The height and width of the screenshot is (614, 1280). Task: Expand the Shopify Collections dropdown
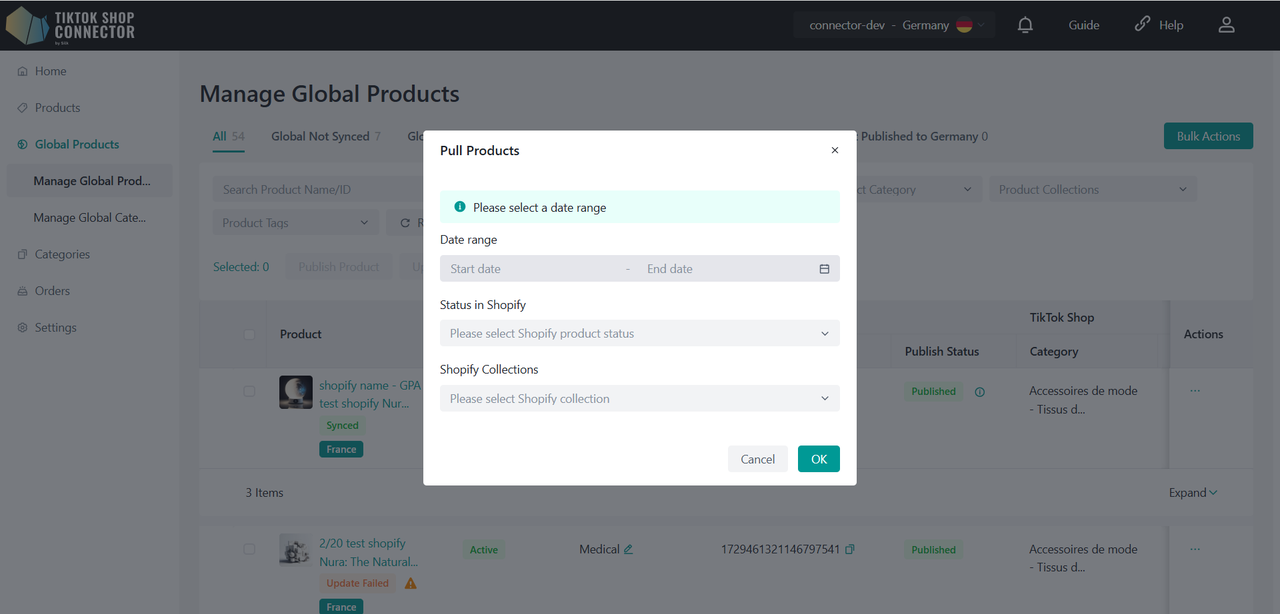(639, 399)
